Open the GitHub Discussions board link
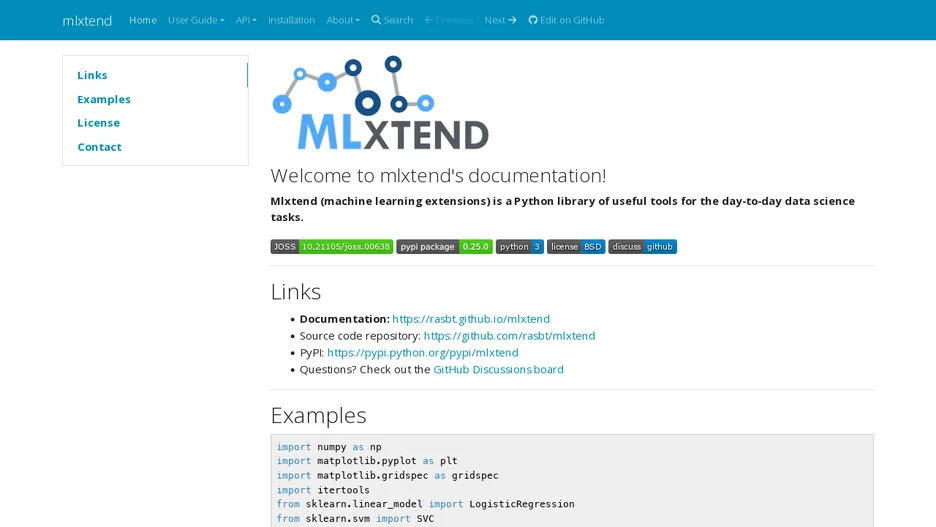Screen dimensions: 936x527 [498, 369]
